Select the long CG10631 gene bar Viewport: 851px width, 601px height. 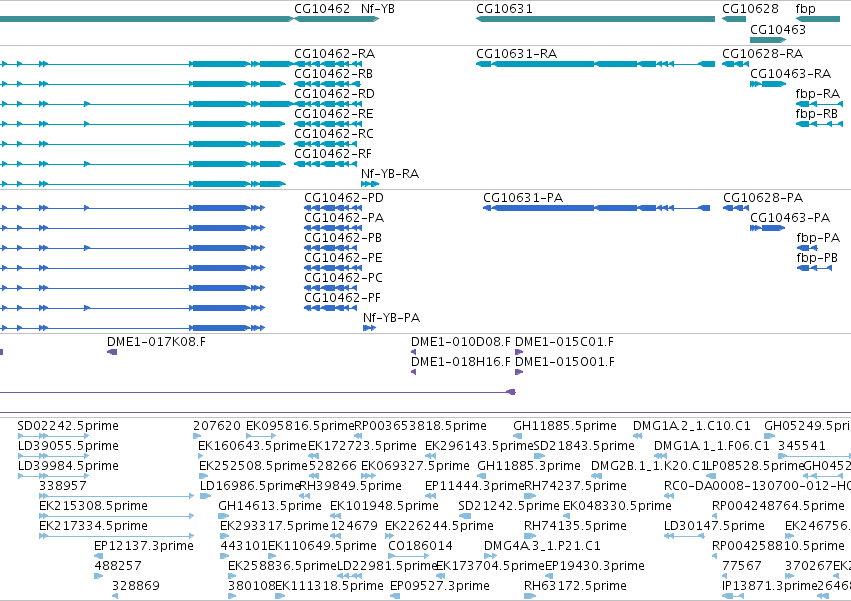(595, 19)
